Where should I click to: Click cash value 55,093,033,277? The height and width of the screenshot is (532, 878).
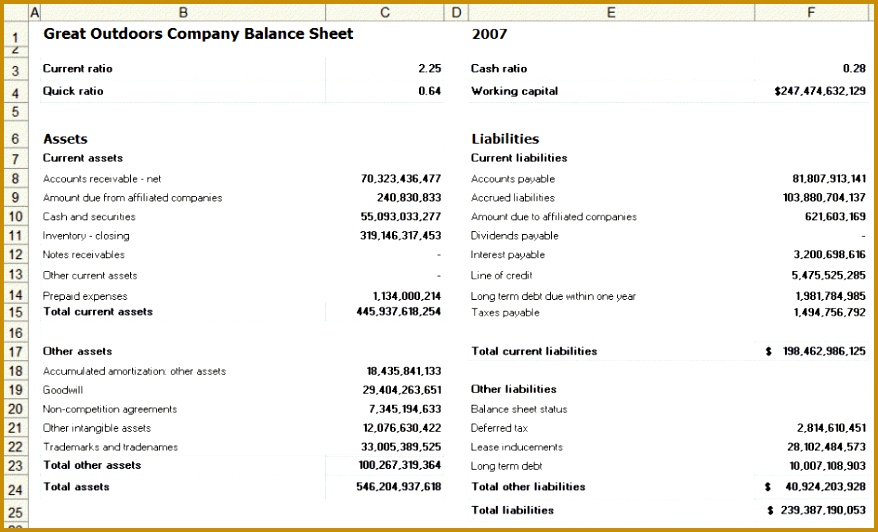401,217
